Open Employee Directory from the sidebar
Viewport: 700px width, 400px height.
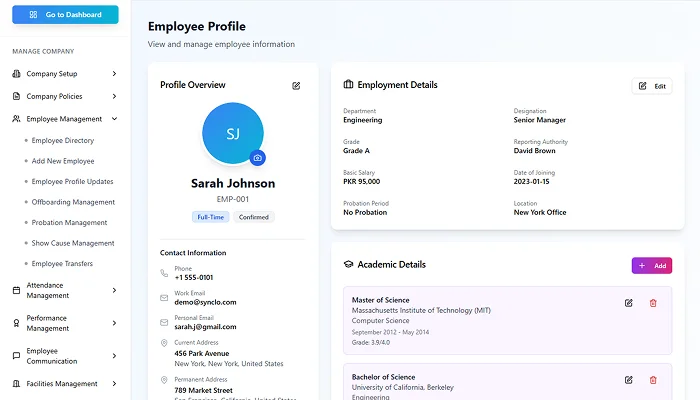coord(63,141)
